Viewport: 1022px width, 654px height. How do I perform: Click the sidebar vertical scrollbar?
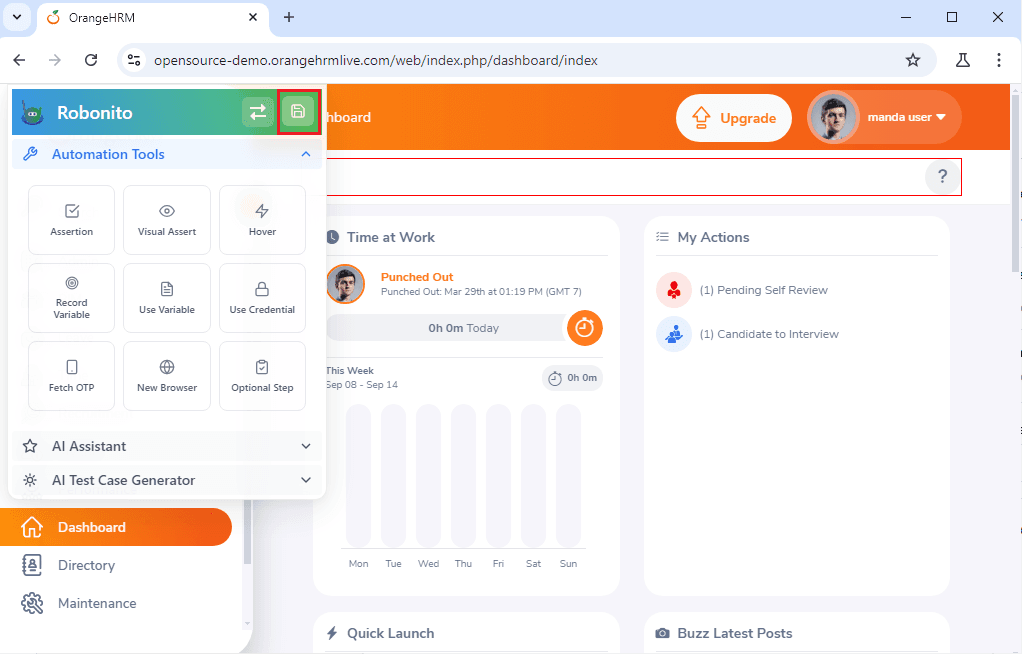(x=247, y=531)
